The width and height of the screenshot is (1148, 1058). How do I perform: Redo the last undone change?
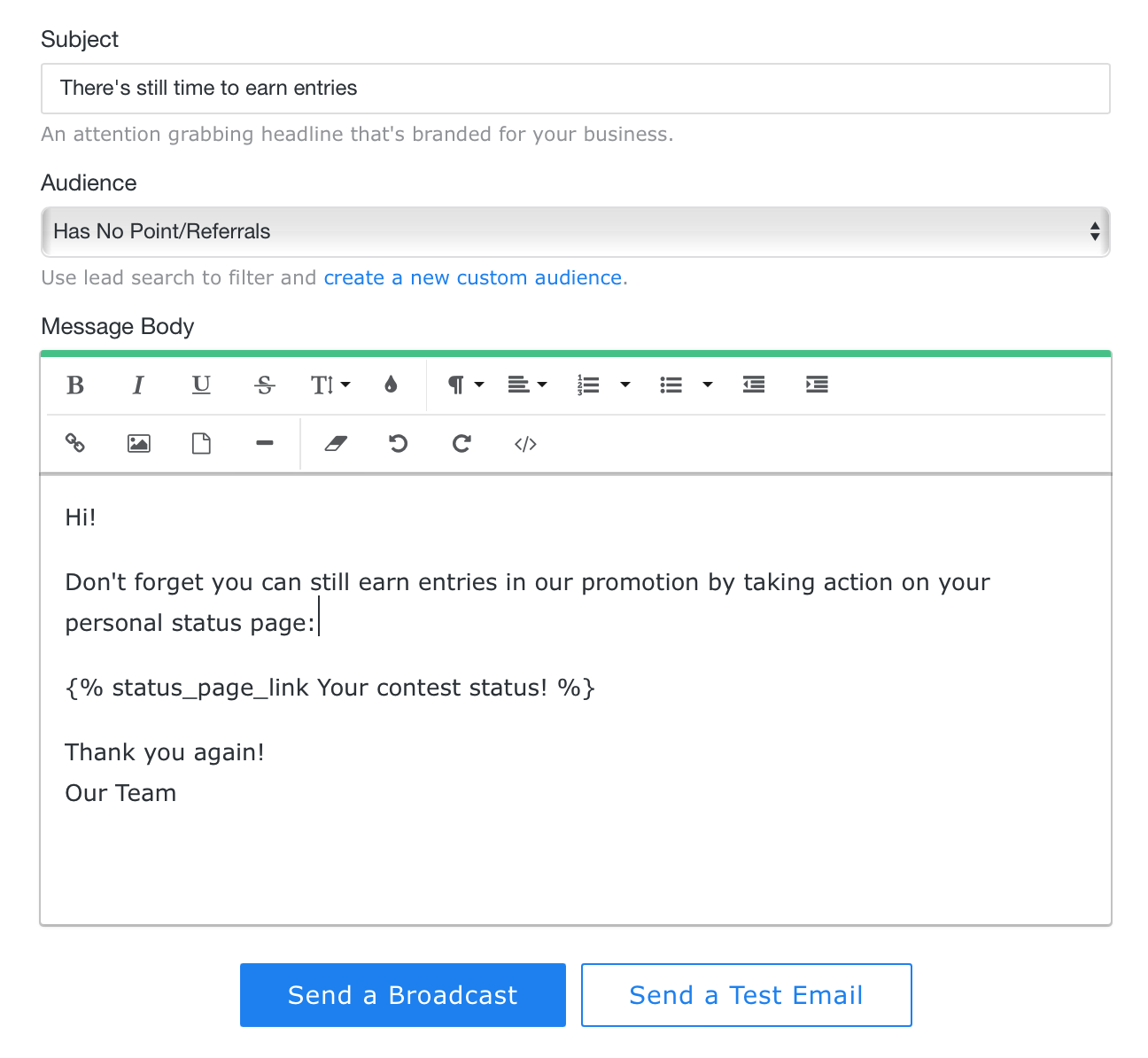point(462,443)
